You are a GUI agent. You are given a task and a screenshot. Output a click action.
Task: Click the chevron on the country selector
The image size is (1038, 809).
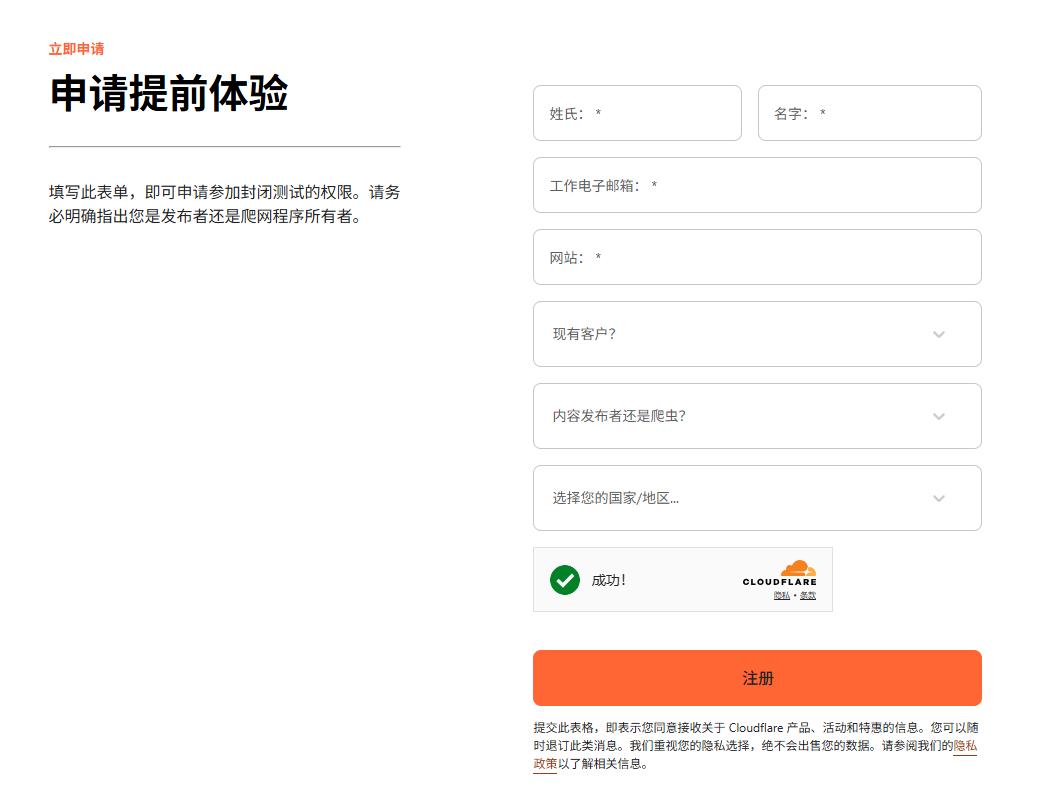(938, 498)
